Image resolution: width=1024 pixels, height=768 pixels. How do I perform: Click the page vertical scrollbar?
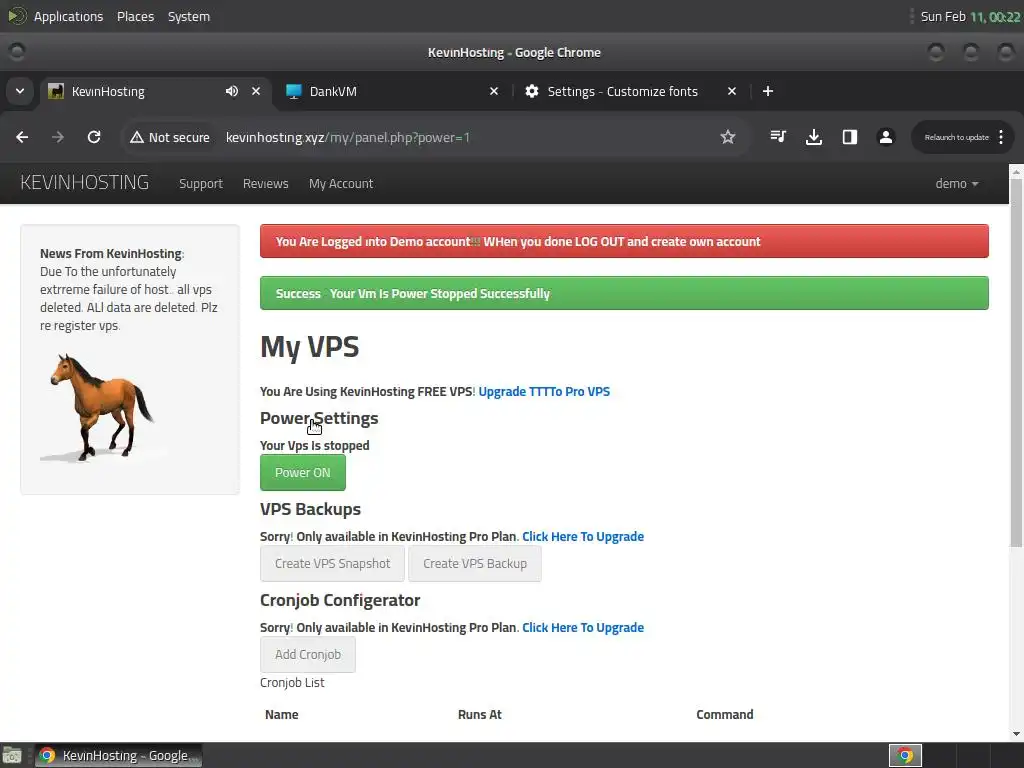[1016, 362]
